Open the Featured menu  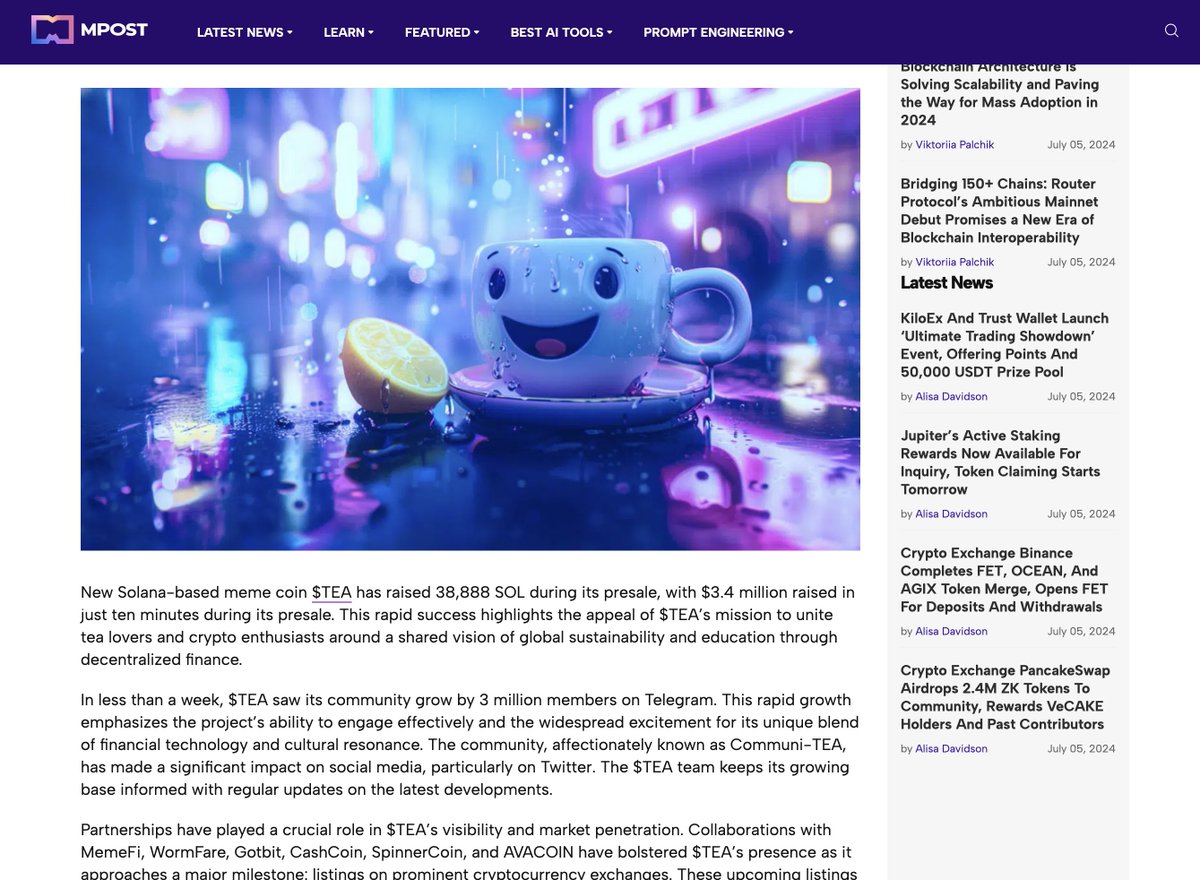click(x=442, y=32)
